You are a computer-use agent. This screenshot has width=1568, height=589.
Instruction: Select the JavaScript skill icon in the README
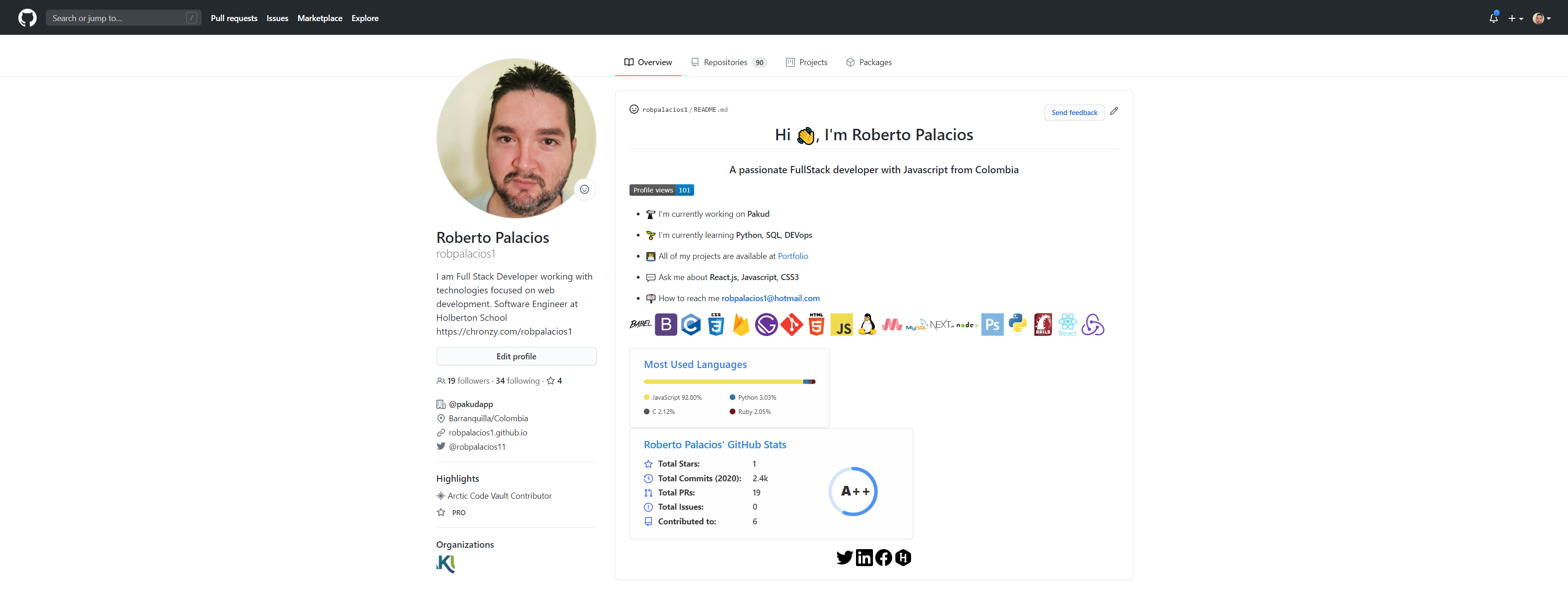click(842, 325)
